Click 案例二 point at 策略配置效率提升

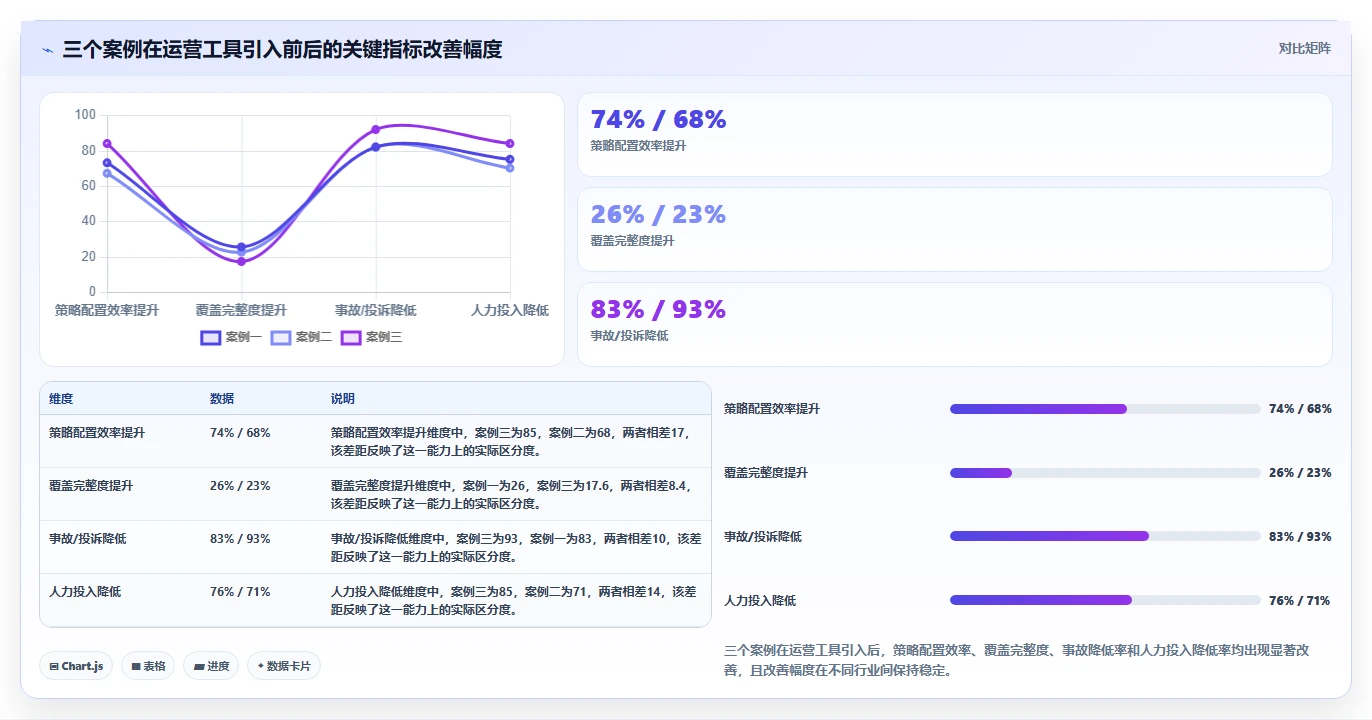(107, 173)
